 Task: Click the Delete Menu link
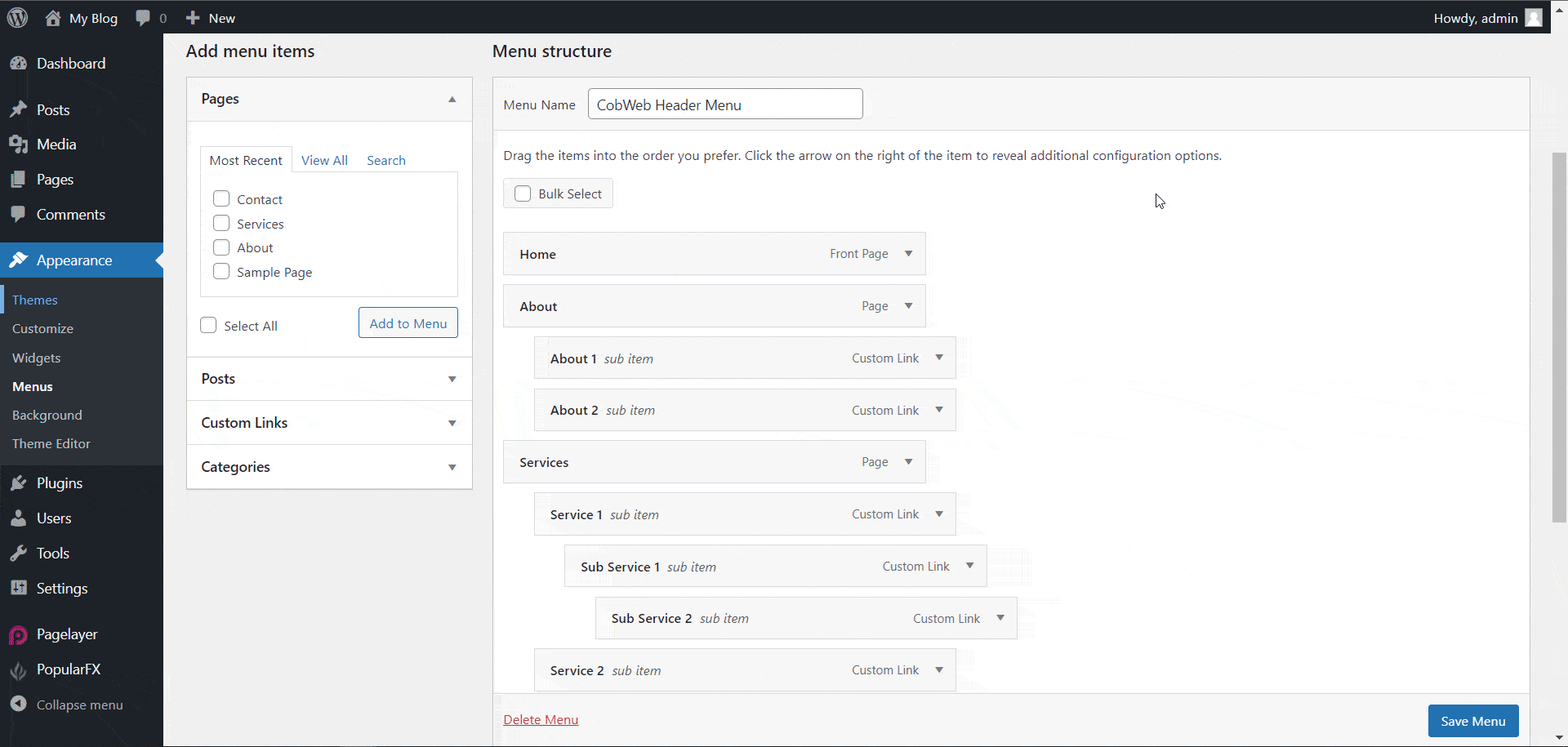pyautogui.click(x=541, y=719)
